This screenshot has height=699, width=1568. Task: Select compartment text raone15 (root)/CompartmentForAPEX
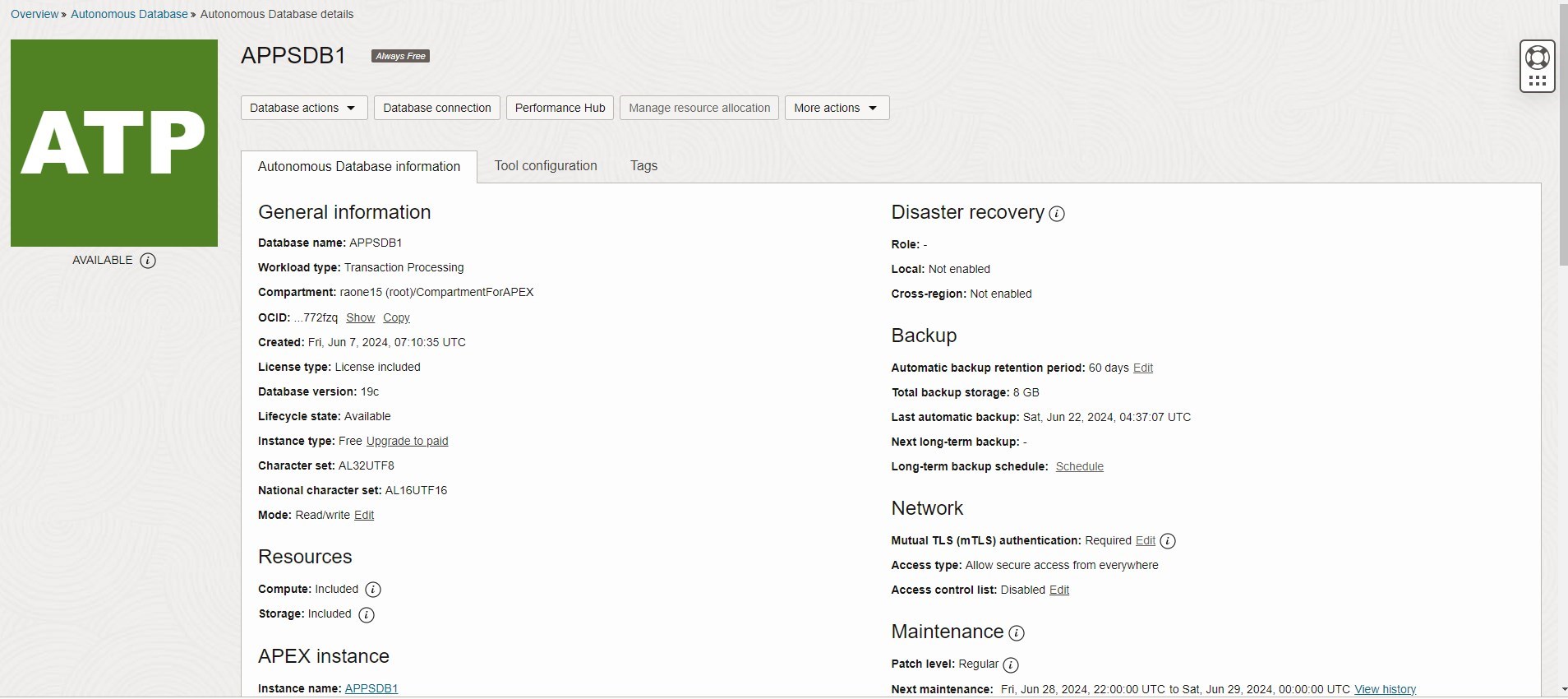(x=436, y=292)
